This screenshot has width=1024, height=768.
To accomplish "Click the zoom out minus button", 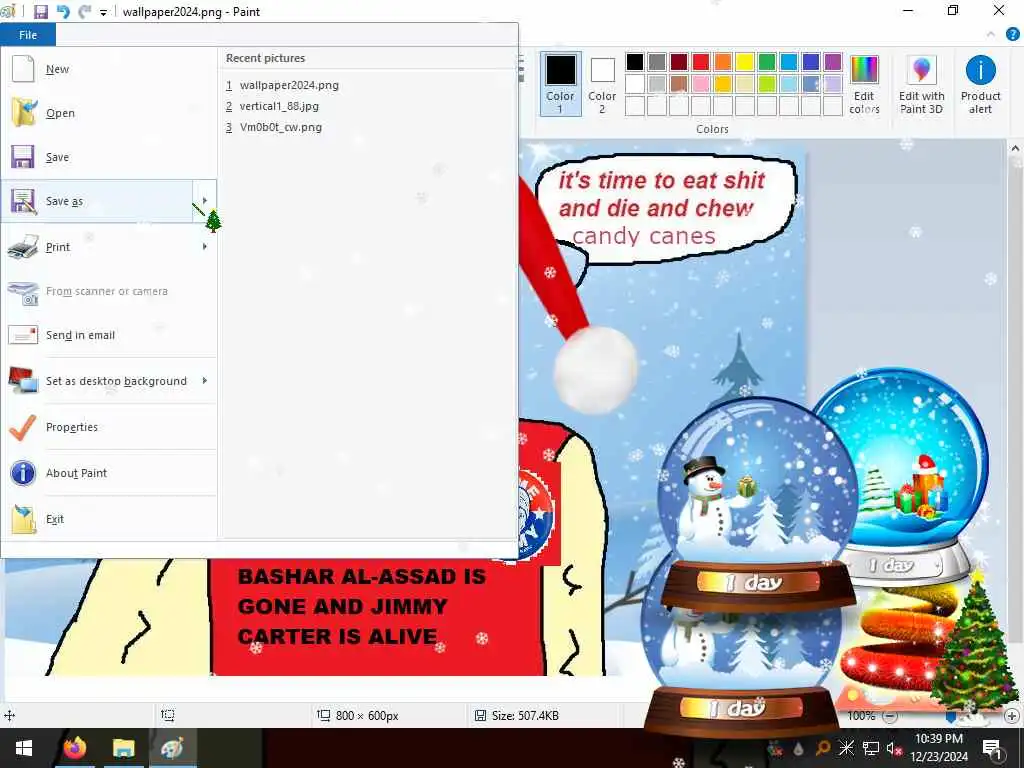I will coord(889,716).
